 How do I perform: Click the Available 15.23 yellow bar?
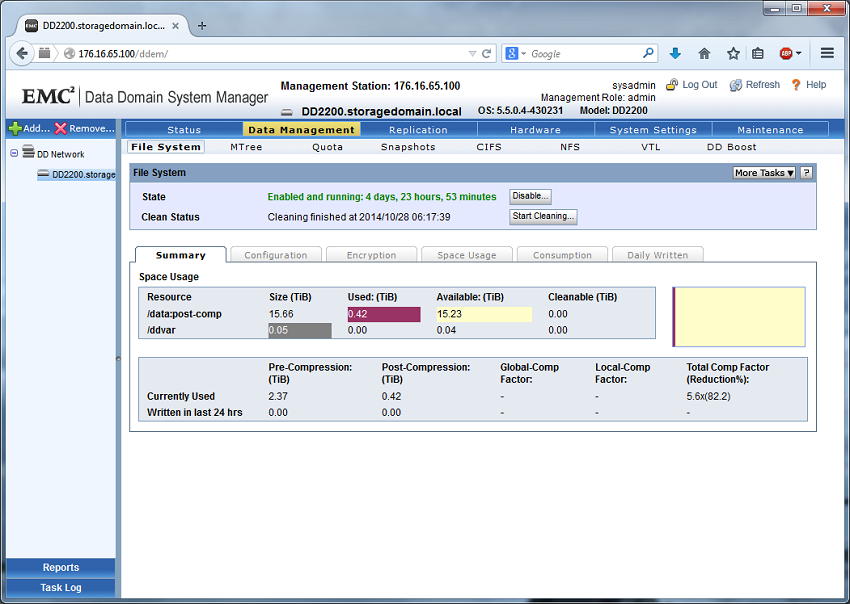(484, 314)
